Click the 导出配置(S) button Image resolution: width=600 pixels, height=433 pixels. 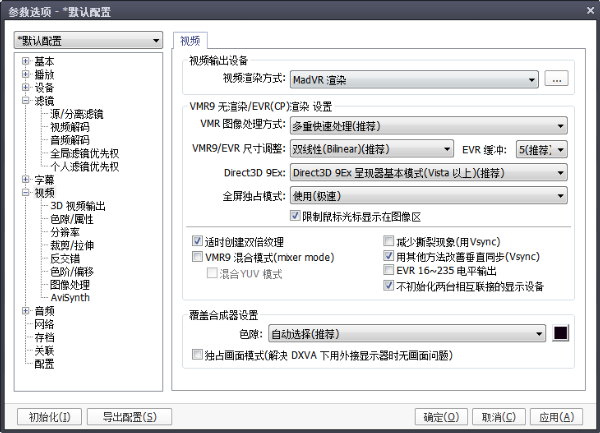[124, 416]
